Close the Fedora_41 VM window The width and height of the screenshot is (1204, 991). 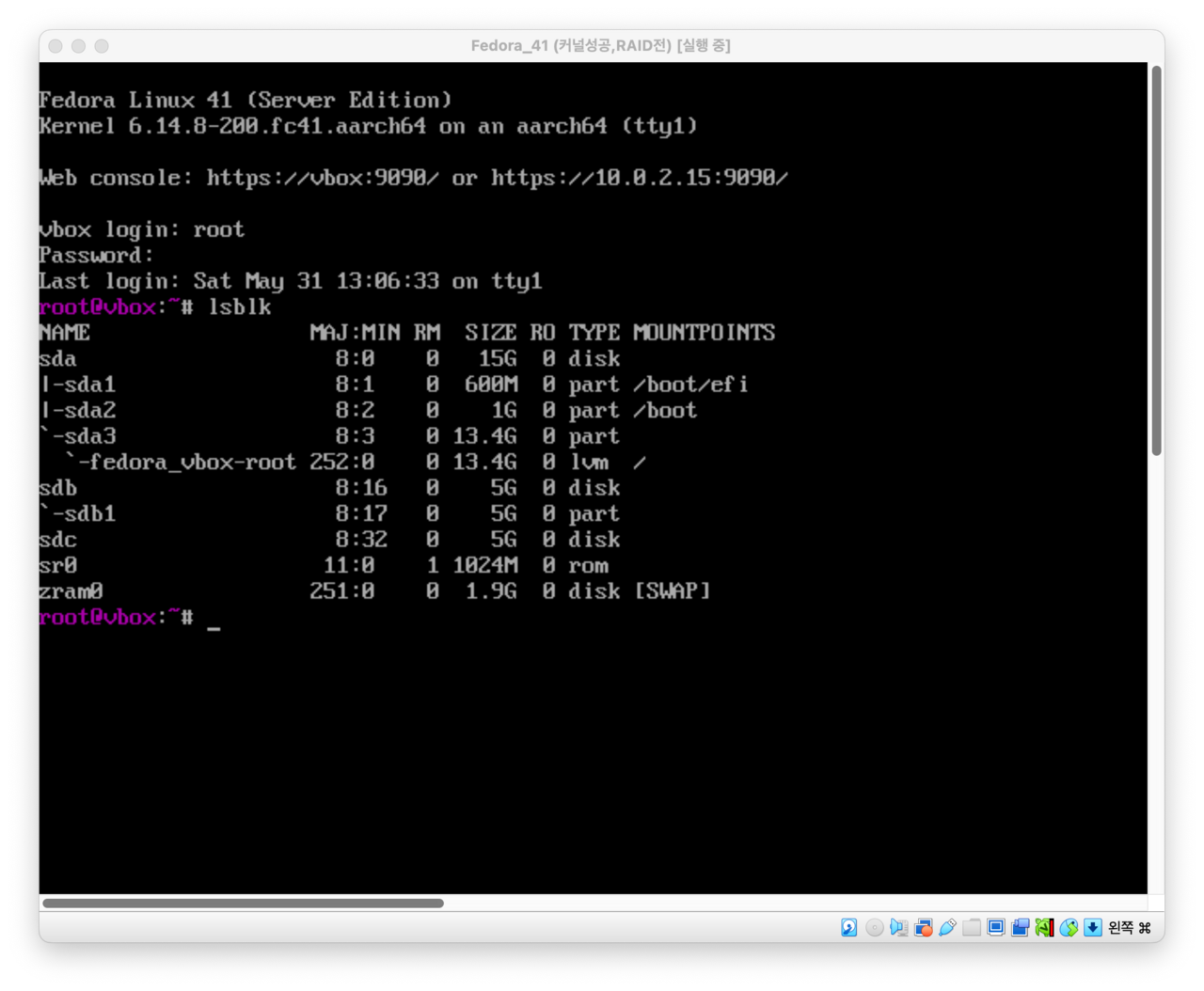[55, 46]
